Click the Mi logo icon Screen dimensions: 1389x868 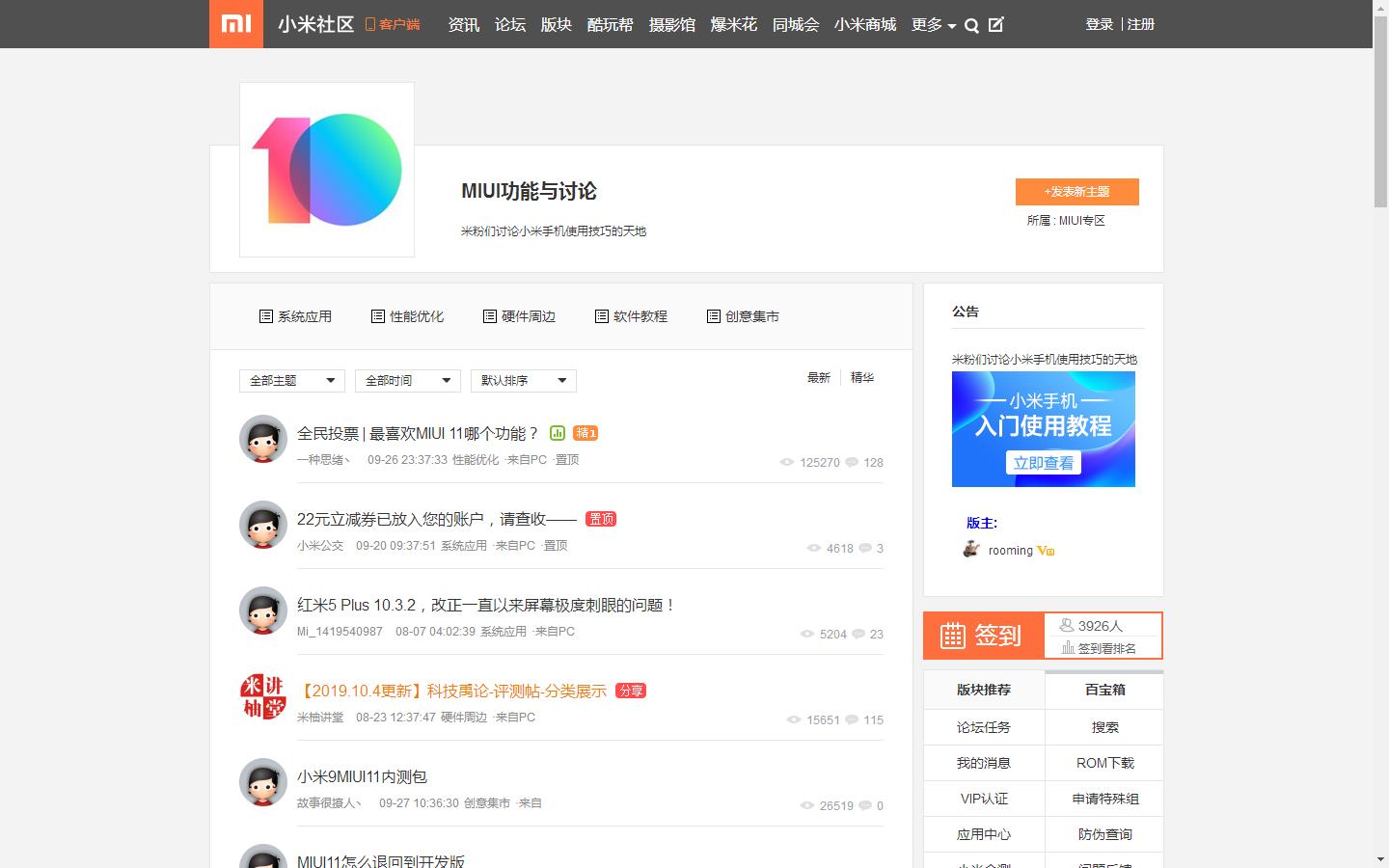(236, 24)
